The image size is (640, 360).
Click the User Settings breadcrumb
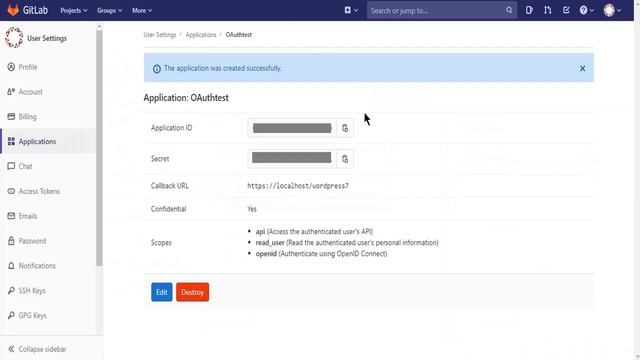pyautogui.click(x=160, y=35)
